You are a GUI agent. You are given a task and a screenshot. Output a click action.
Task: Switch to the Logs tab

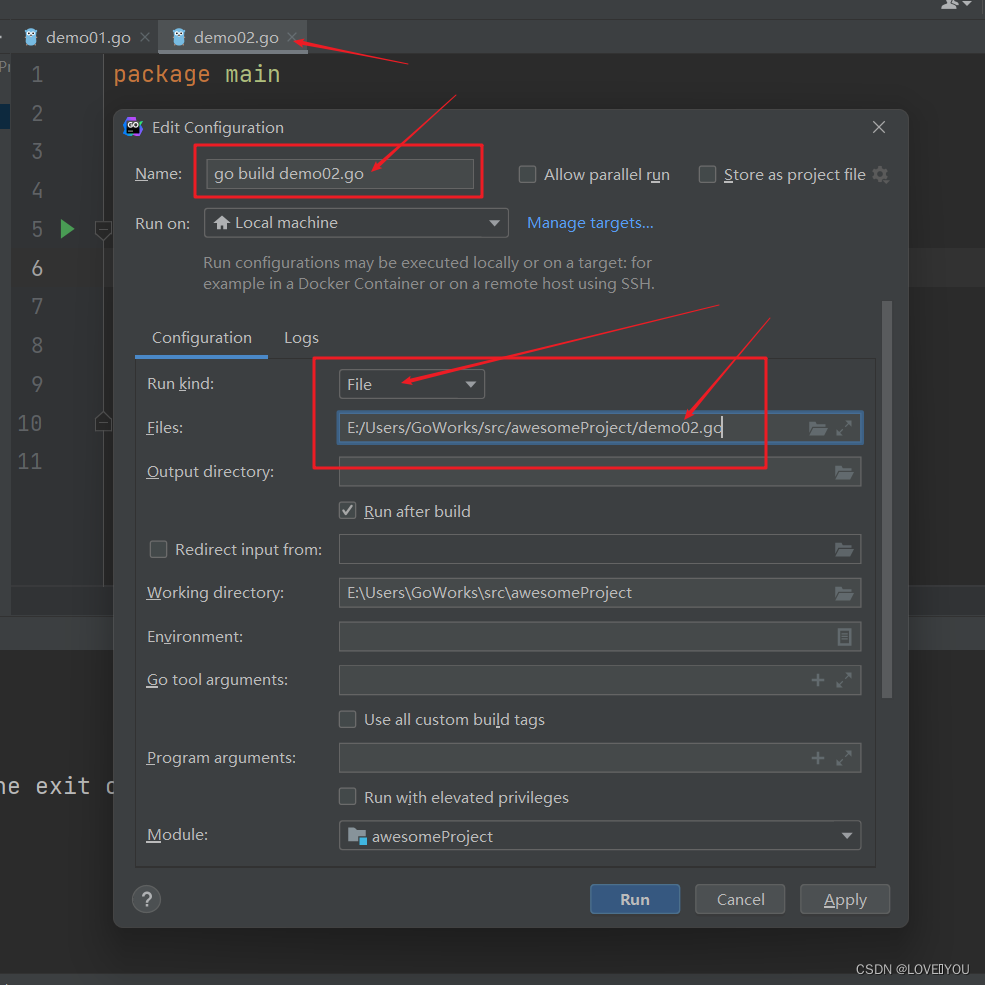(x=301, y=338)
